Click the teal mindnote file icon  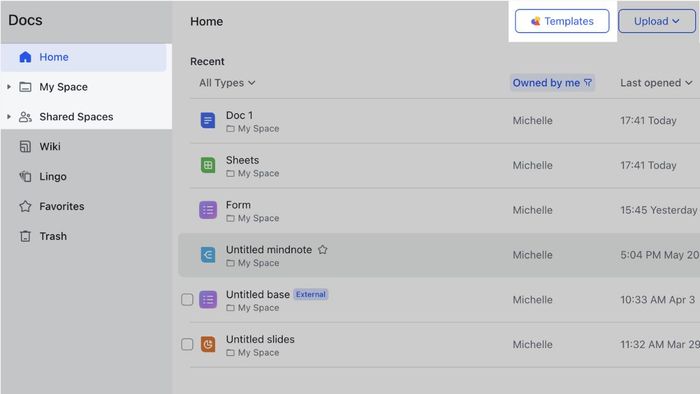pyautogui.click(x=208, y=255)
